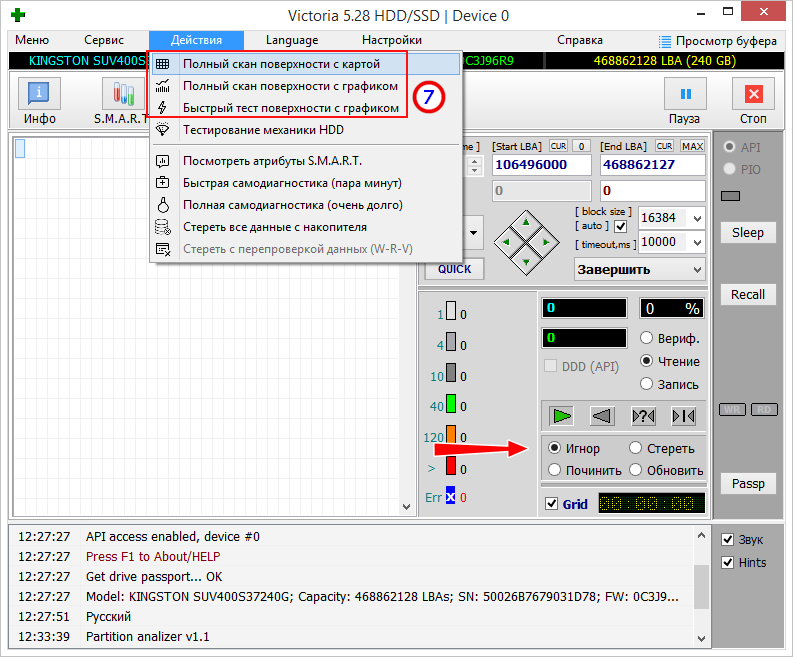Click the WR indicator button
Viewport: 793px width, 657px height.
pyautogui.click(x=732, y=409)
